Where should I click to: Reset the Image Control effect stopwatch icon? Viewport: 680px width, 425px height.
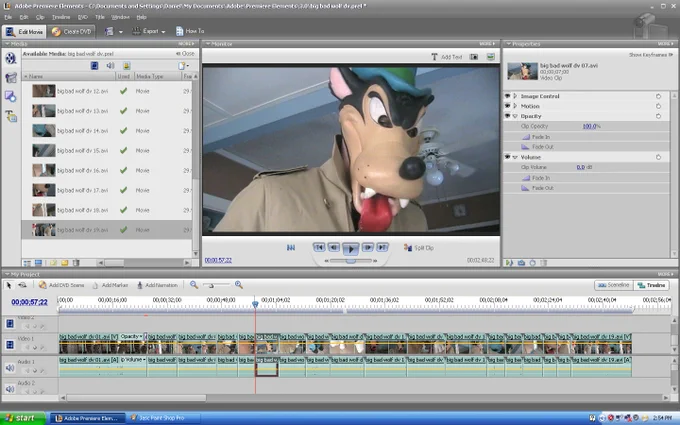pos(658,96)
